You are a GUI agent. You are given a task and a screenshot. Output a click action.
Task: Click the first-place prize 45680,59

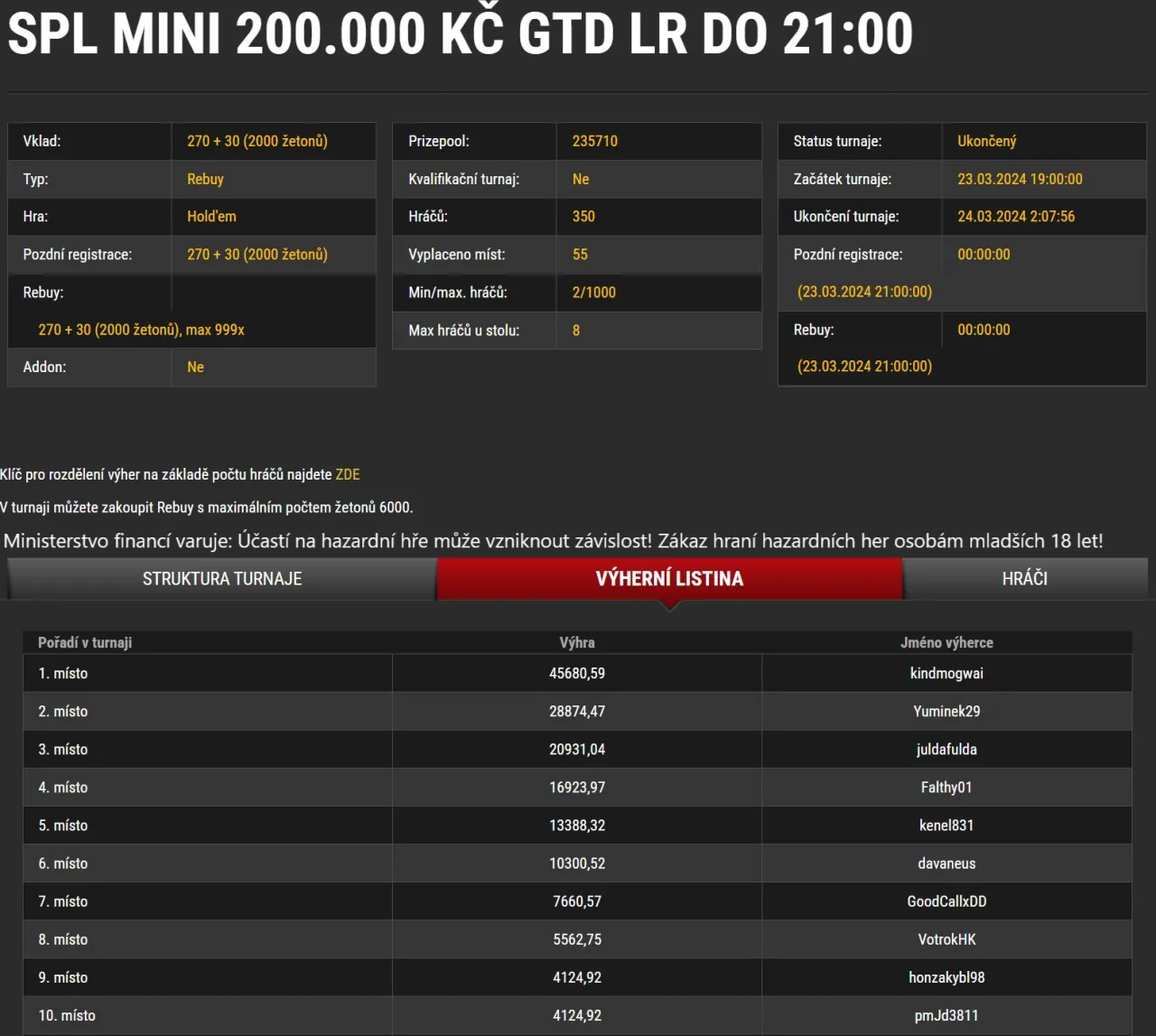(x=577, y=674)
